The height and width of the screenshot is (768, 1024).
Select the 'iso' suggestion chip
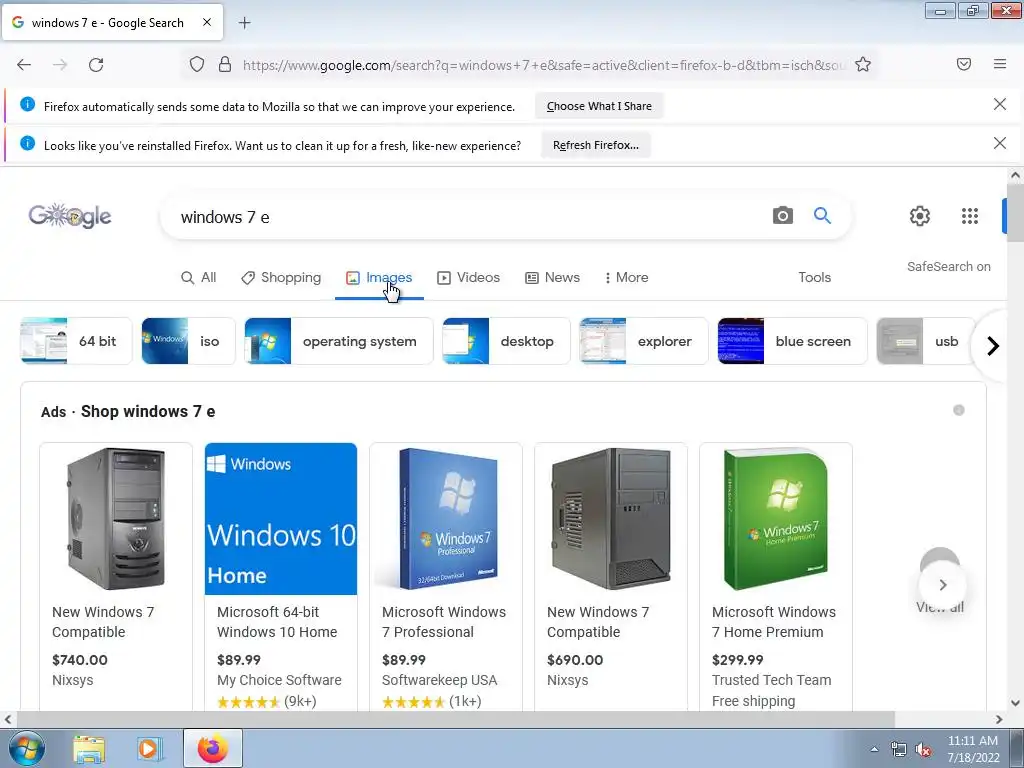188,341
